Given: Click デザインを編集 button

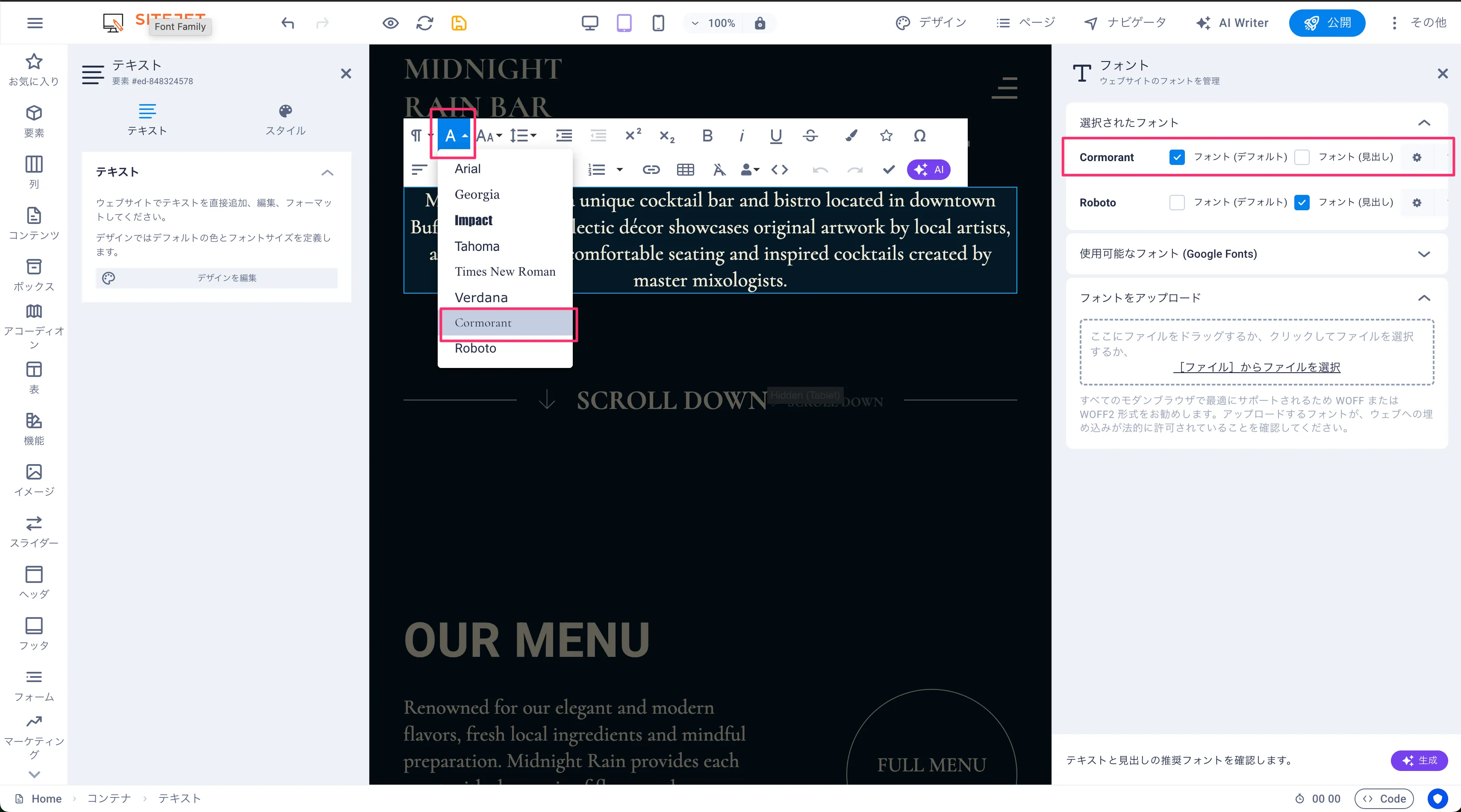Looking at the screenshot, I should (x=217, y=278).
